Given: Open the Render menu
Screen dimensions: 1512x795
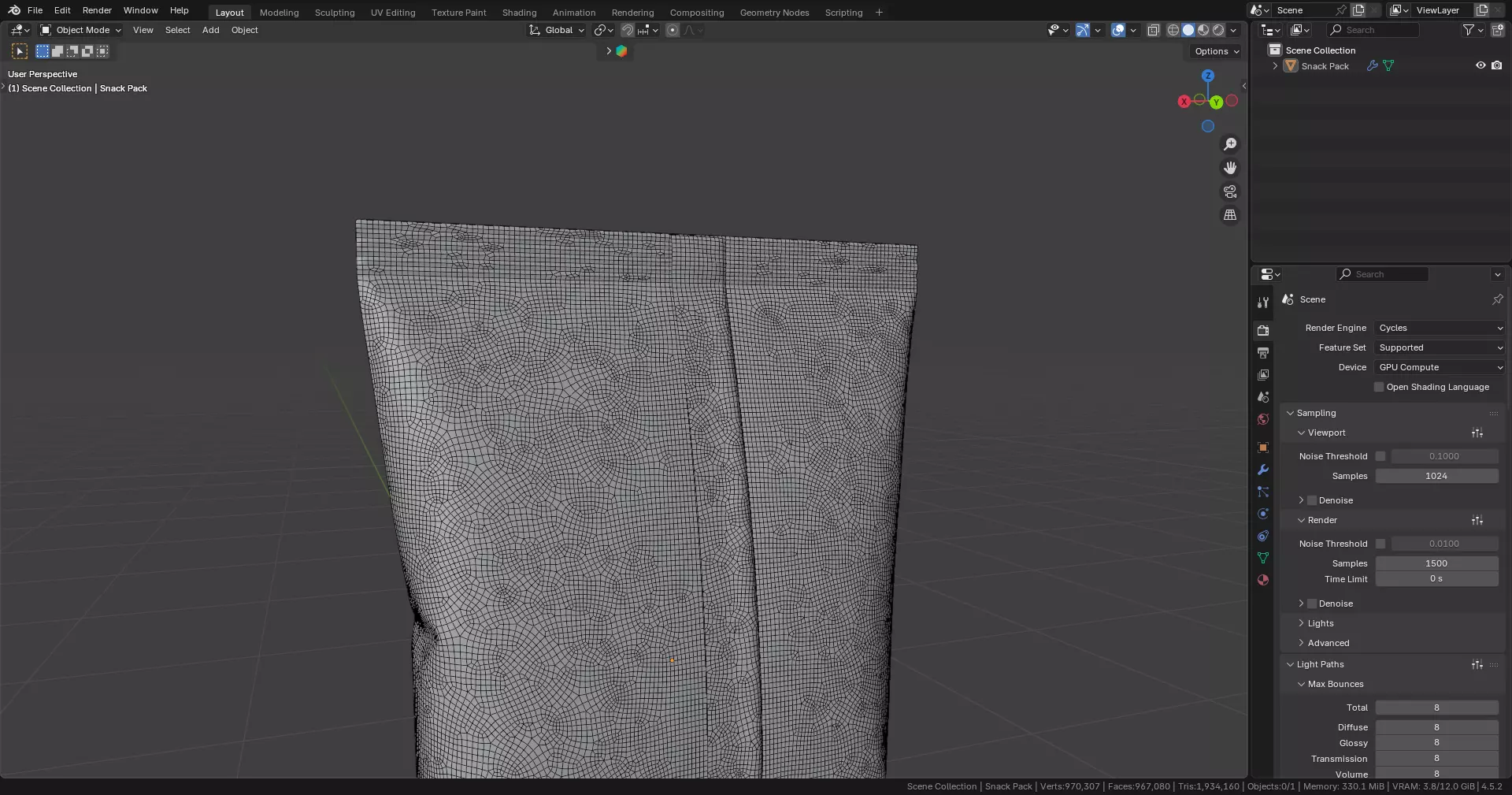Looking at the screenshot, I should point(97,10).
